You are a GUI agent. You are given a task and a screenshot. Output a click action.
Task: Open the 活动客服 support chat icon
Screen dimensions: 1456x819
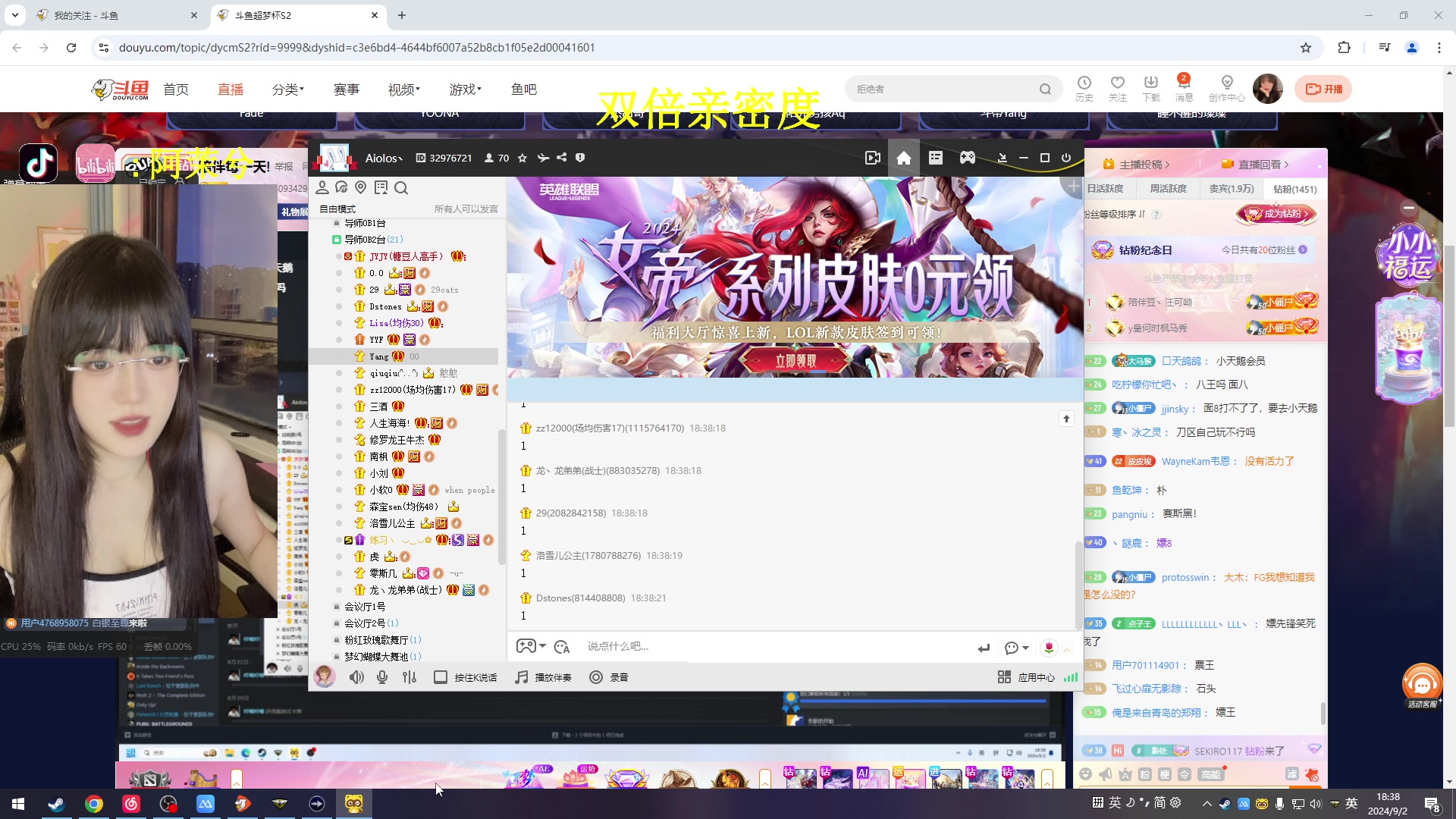click(1422, 686)
